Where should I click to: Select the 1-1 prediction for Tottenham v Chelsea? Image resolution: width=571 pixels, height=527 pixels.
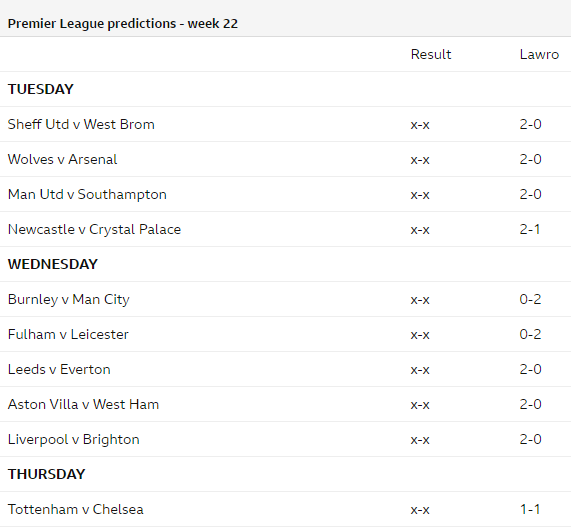click(x=529, y=509)
